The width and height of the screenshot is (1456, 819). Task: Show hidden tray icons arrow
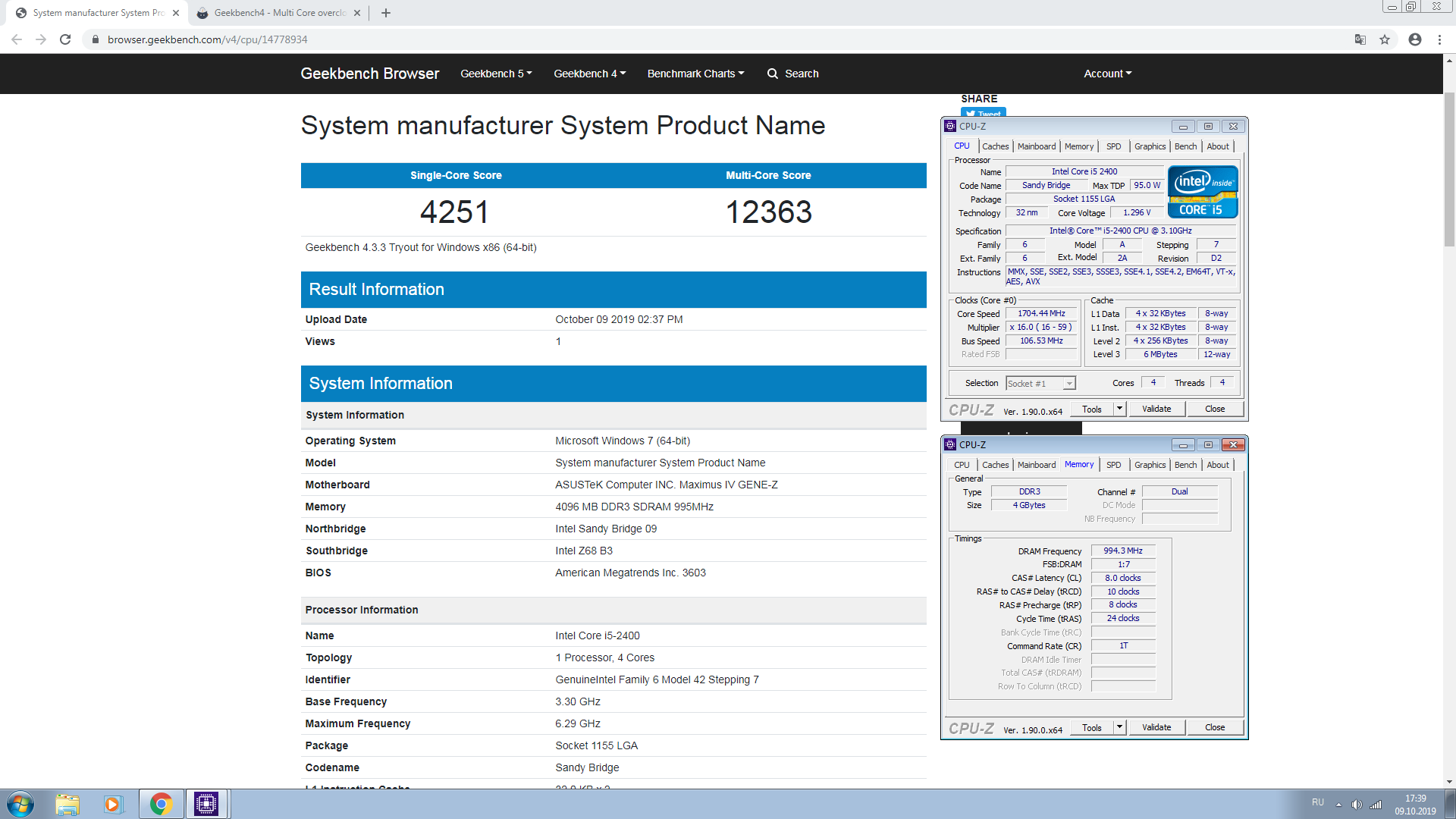(x=1338, y=805)
